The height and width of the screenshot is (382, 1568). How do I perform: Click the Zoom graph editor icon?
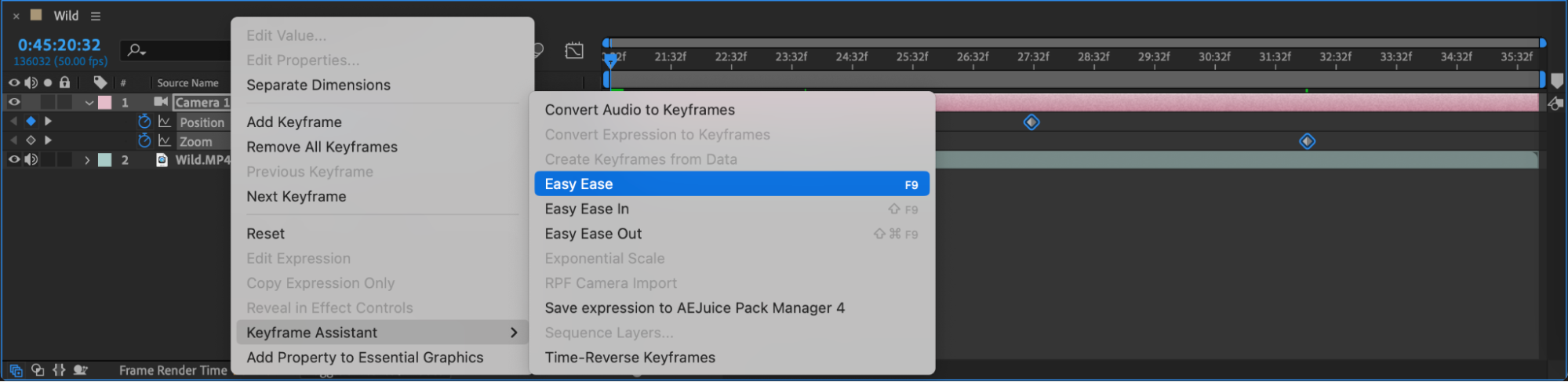(165, 140)
